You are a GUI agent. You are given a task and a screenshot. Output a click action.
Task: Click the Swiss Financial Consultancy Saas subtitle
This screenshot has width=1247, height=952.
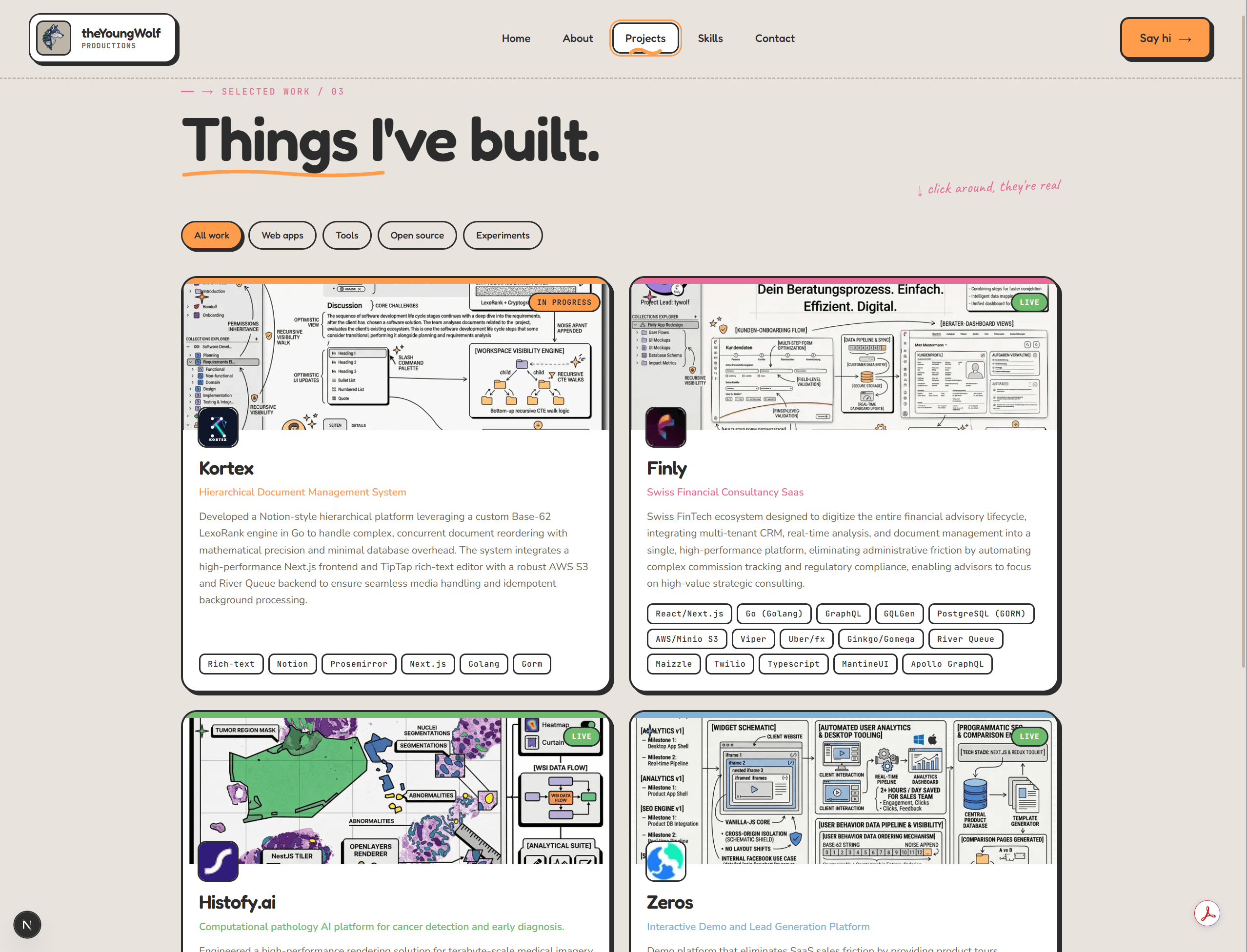tap(725, 492)
